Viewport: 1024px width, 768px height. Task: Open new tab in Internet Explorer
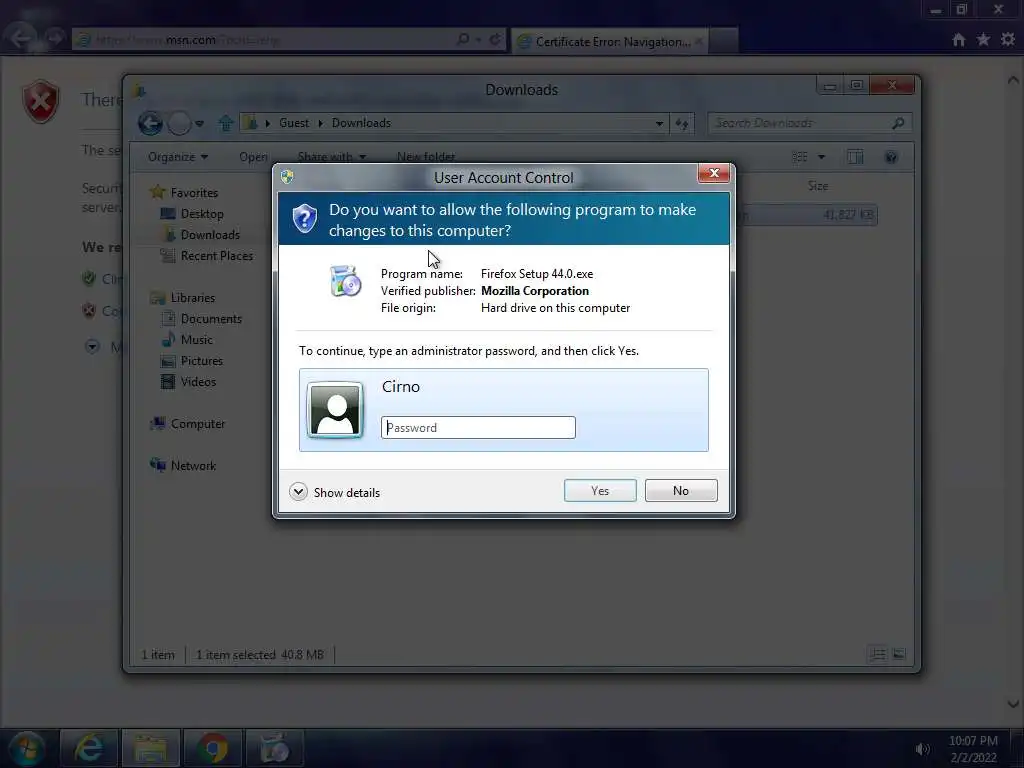[724, 41]
